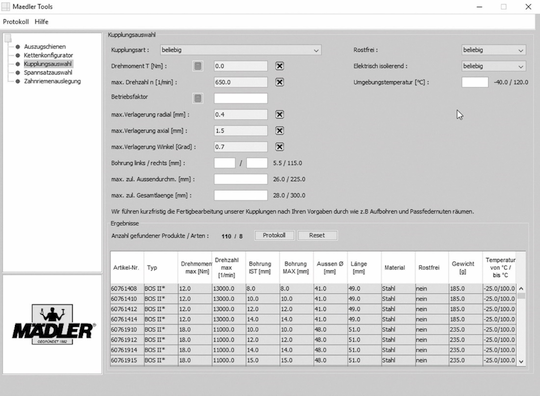The width and height of the screenshot is (540, 396).
Task: Open the Rostfrei dropdown
Action: 494,50
